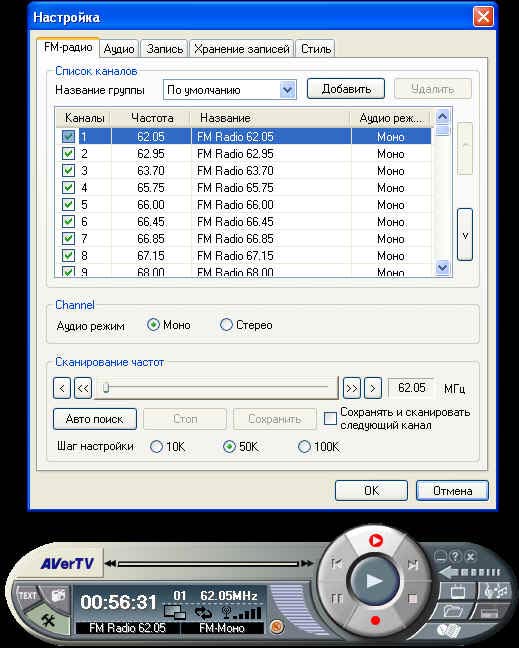The image size is (519, 648).
Task: Click the channel list scroll-down arrow
Action: pos(442,268)
